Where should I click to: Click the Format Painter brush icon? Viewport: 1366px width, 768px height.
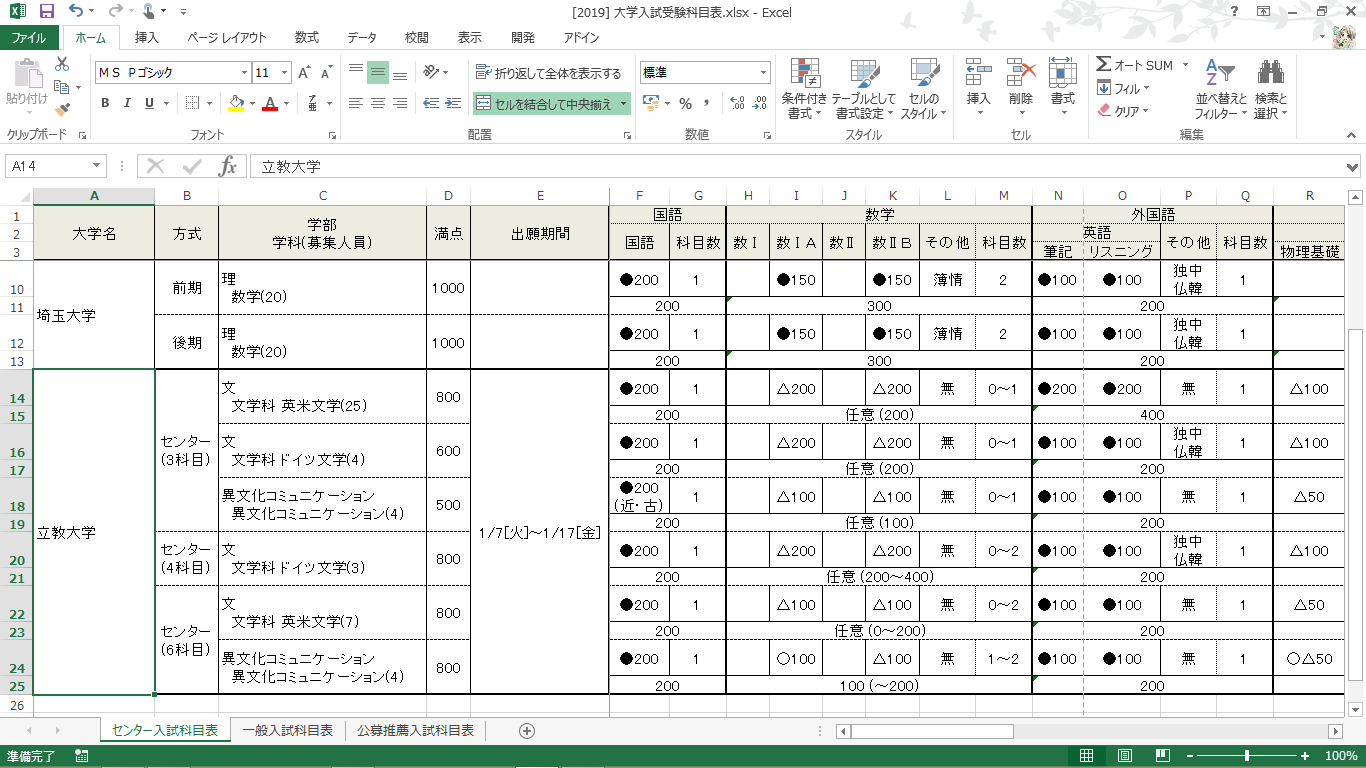[63, 109]
